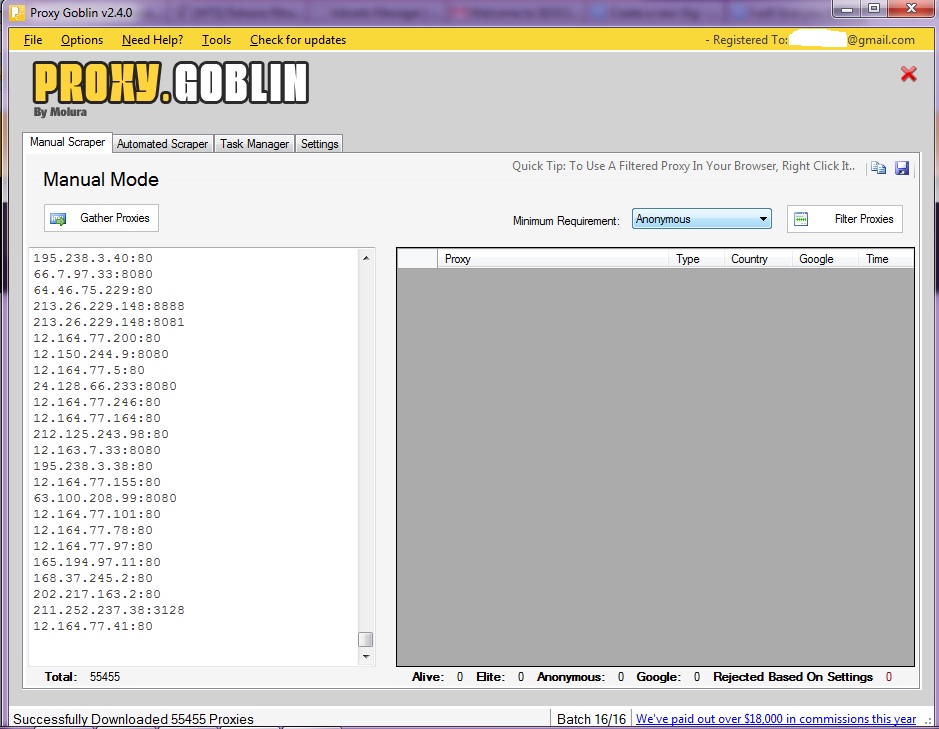939x729 pixels.
Task: Click the red X close panel icon
Action: point(908,74)
